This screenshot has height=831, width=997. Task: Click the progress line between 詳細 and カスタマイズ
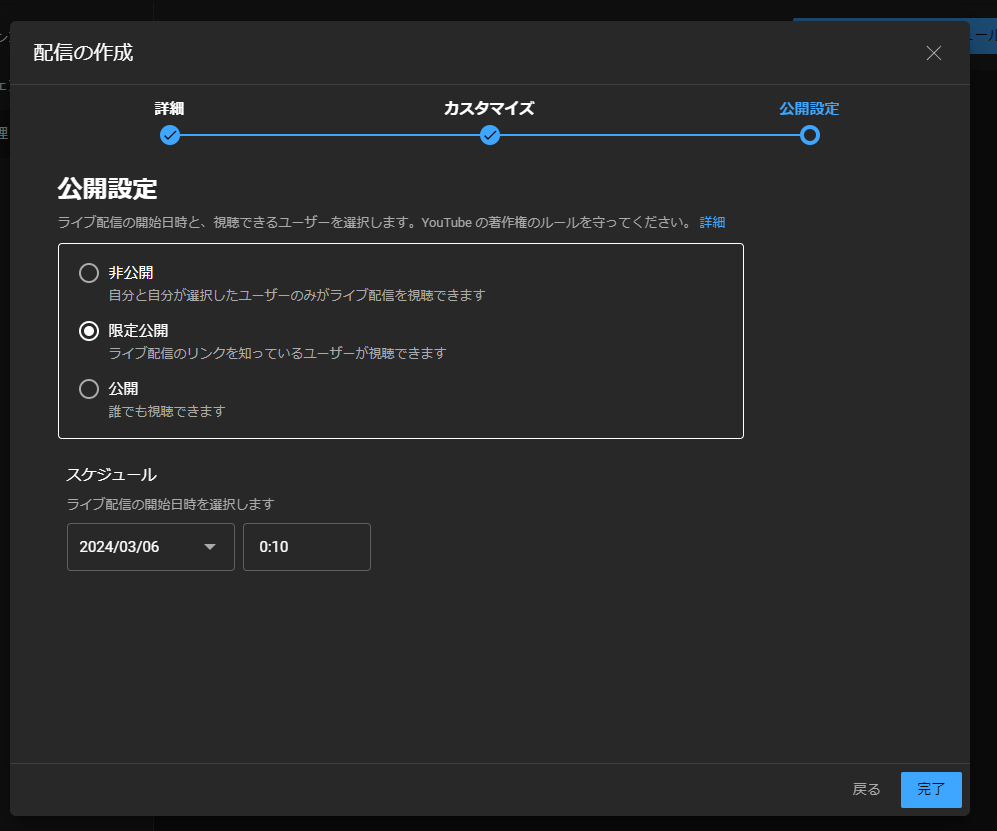[x=330, y=135]
